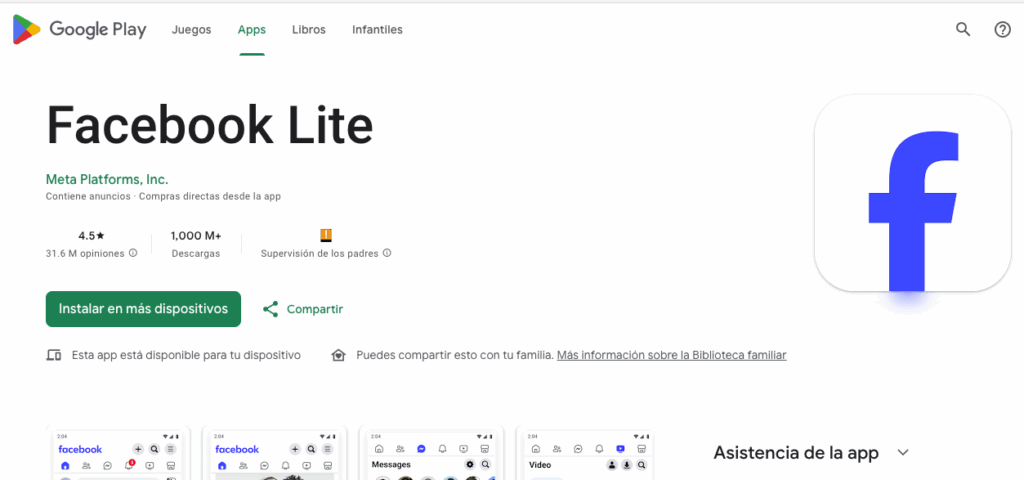This screenshot has width=1024, height=480.
Task: Click Esta app está disponible para tu dispositivo
Action: pos(186,355)
